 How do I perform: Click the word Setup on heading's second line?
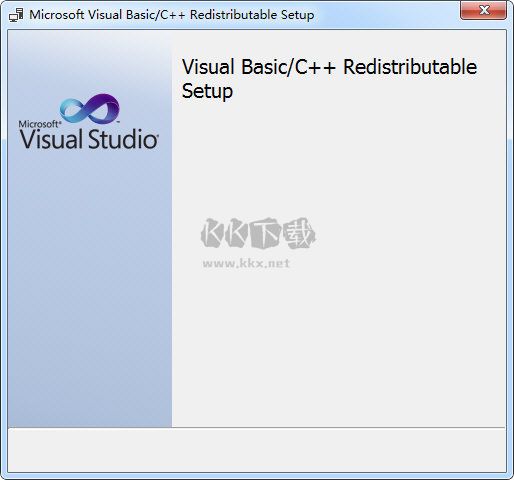click(207, 91)
